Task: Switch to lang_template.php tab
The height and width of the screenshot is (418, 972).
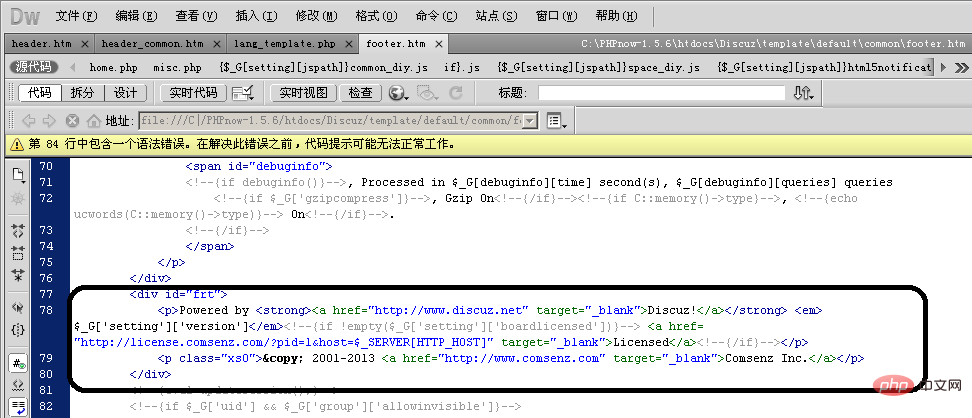Action: (285, 44)
